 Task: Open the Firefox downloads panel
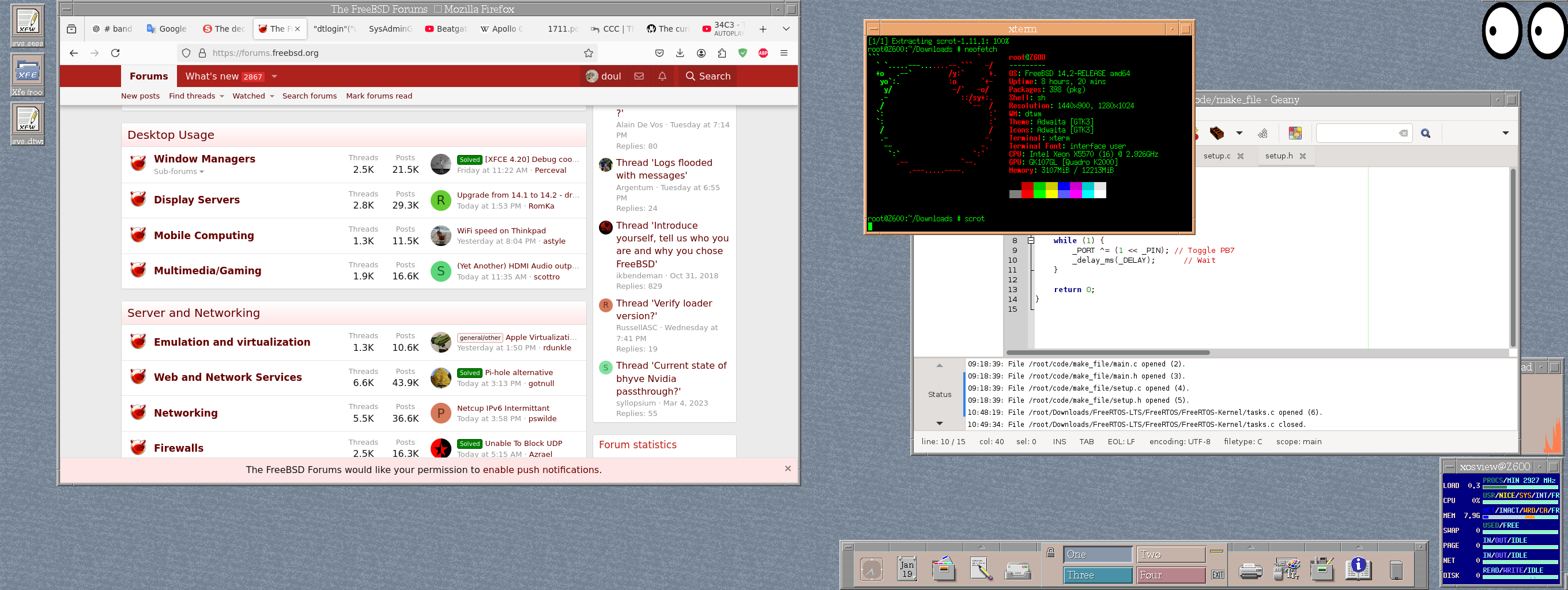pos(680,53)
